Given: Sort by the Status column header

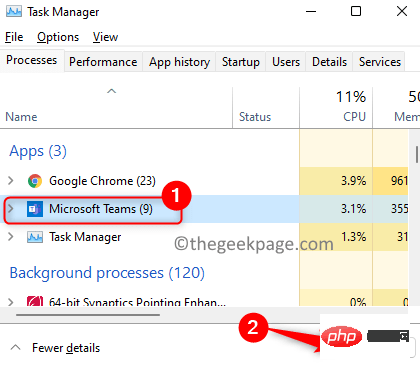Looking at the screenshot, I should coord(266,107).
